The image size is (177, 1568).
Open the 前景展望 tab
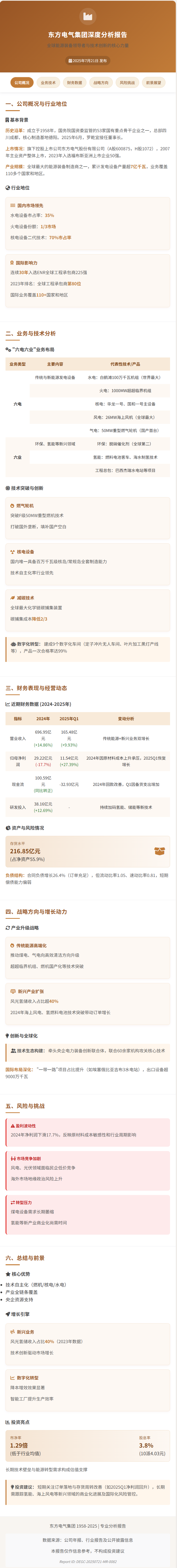point(153,83)
